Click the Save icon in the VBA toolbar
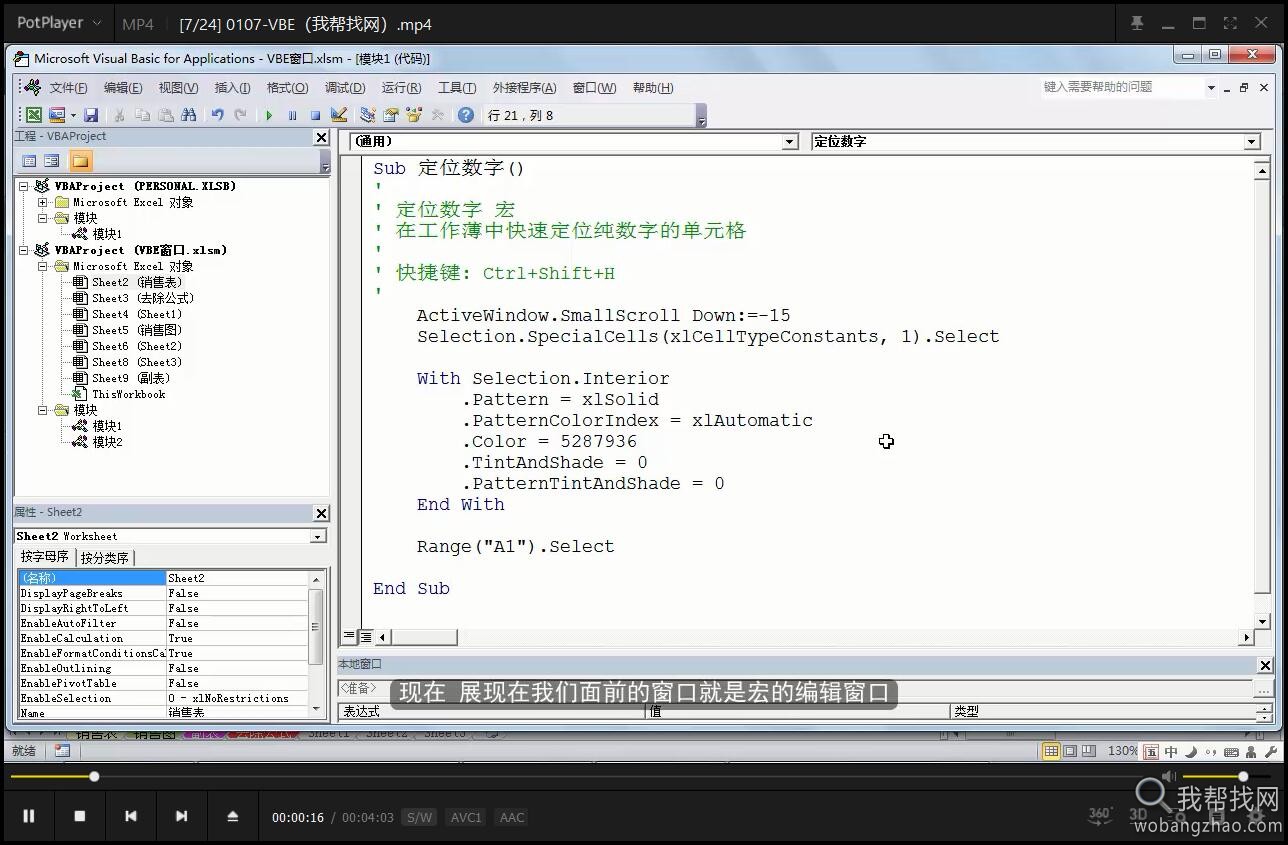This screenshot has width=1288, height=845. coord(91,115)
